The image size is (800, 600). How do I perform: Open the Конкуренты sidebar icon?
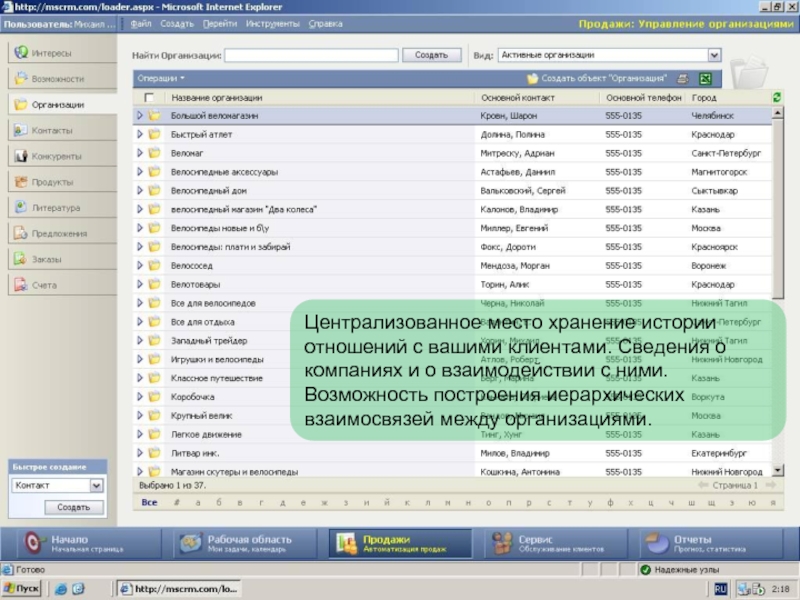21,156
